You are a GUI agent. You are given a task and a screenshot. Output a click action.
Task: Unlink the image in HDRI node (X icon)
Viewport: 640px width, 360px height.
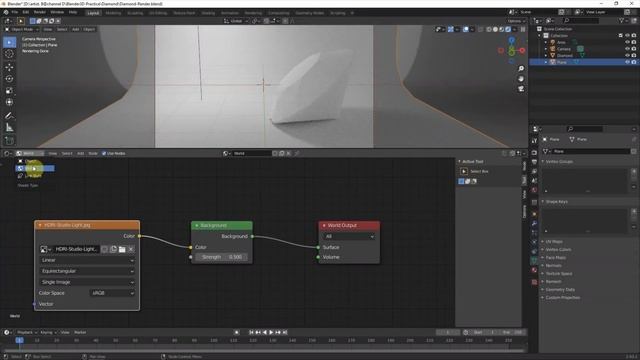coord(131,249)
